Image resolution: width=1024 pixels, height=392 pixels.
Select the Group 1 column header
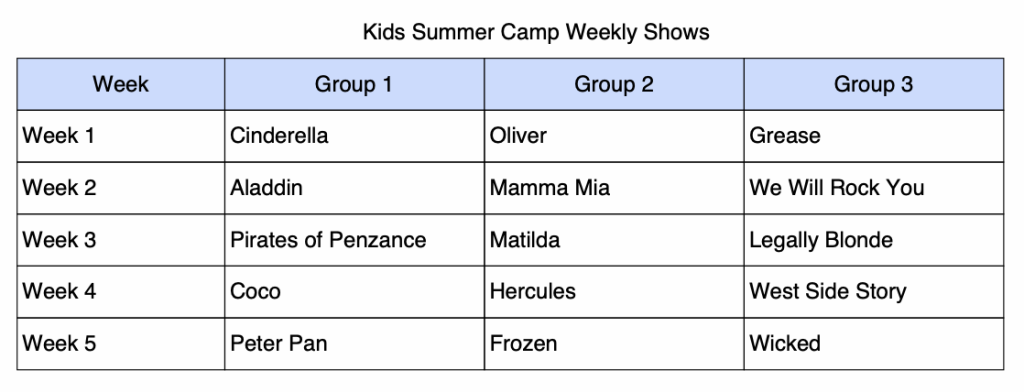pyautogui.click(x=355, y=84)
